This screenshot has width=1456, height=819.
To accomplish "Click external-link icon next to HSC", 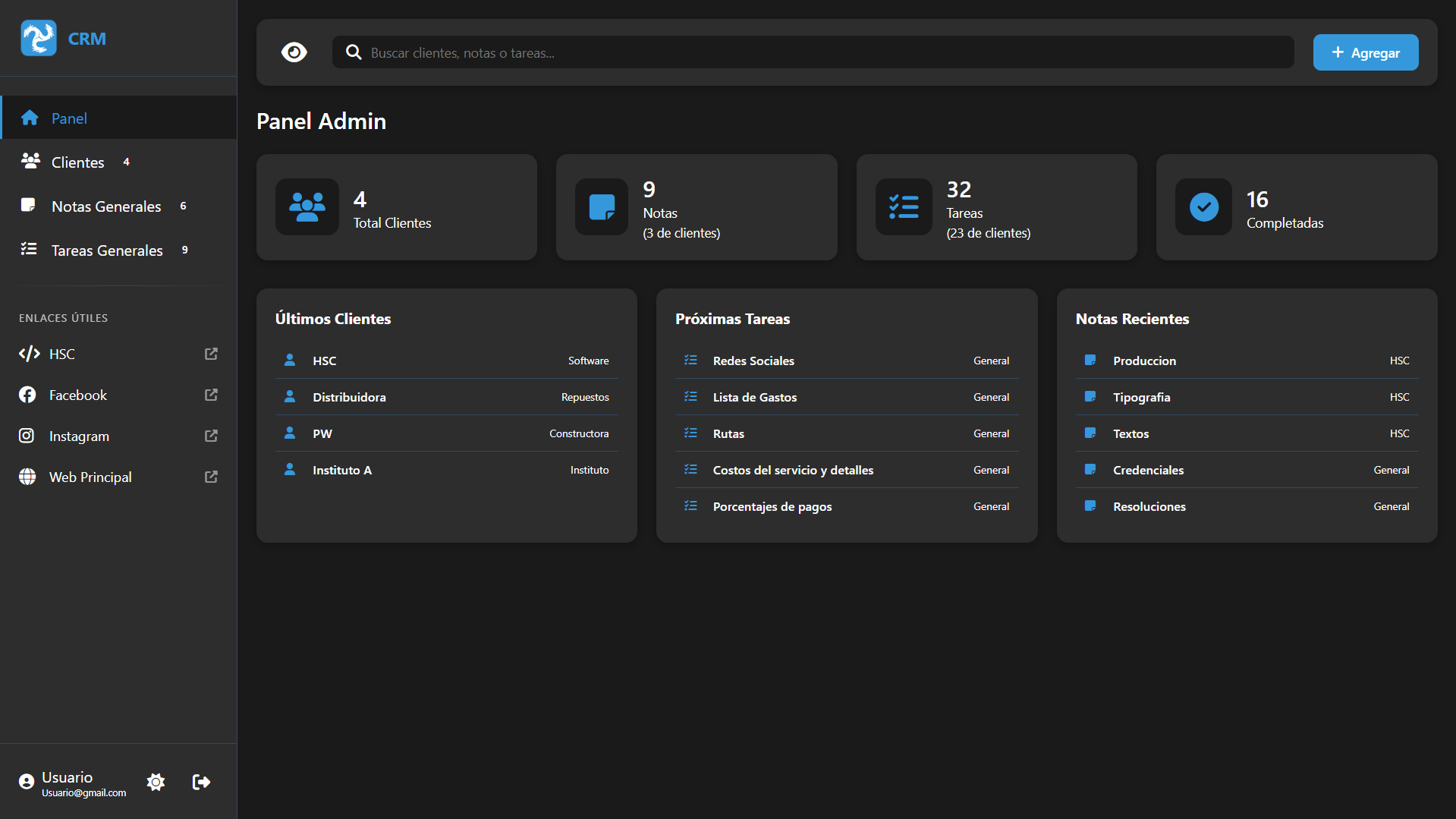I will pyautogui.click(x=211, y=354).
